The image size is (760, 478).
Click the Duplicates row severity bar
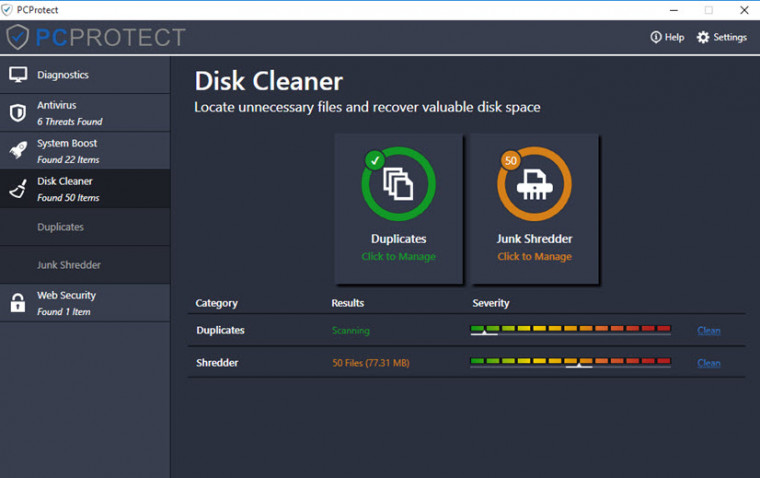click(570, 330)
